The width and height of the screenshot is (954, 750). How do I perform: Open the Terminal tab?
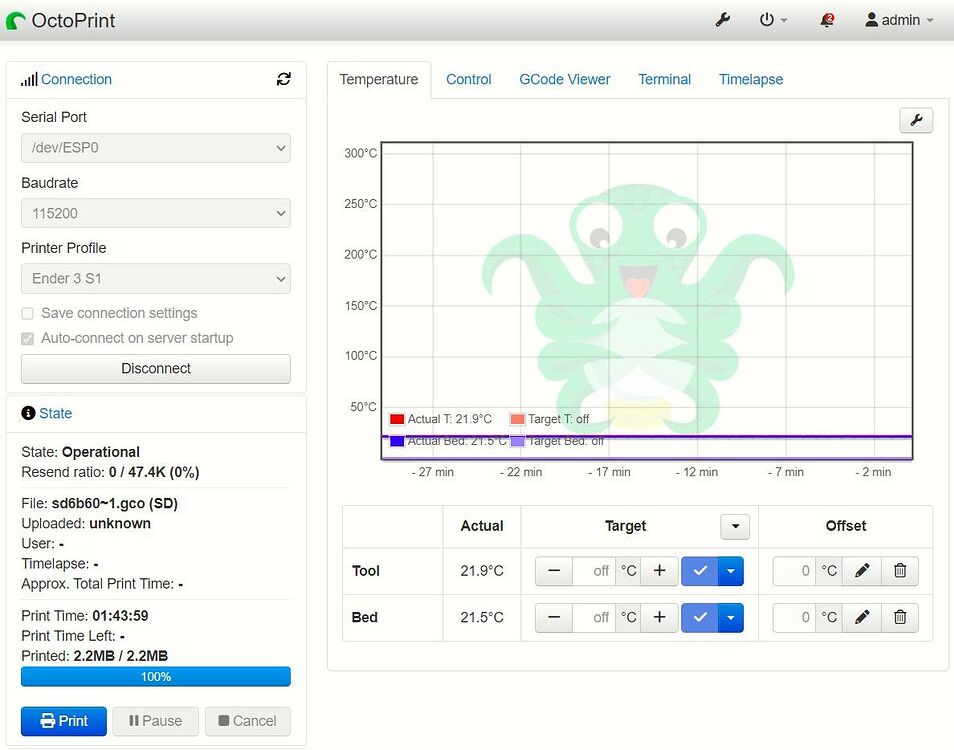tap(664, 78)
